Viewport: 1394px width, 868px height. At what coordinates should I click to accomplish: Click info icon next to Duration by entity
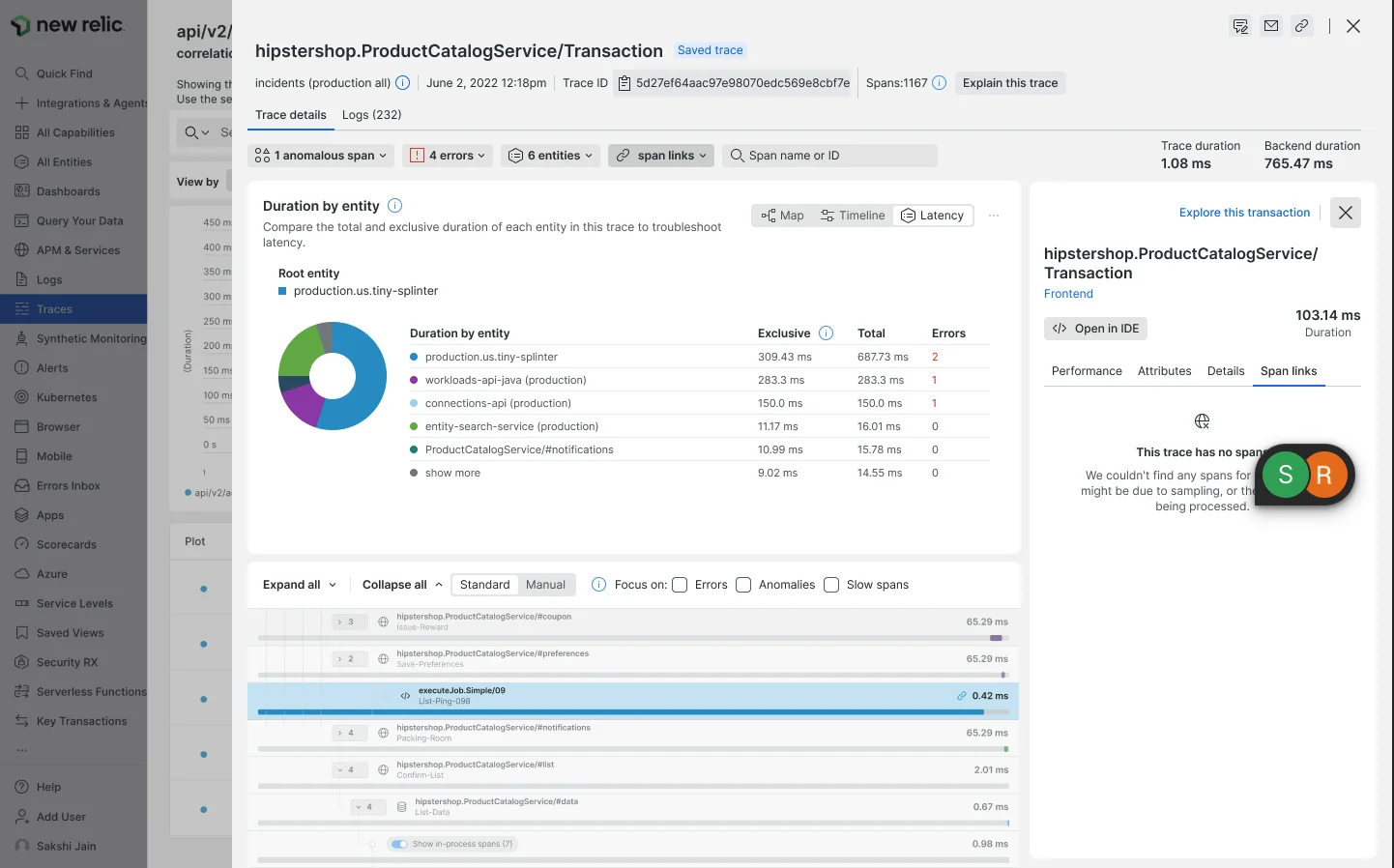point(394,206)
